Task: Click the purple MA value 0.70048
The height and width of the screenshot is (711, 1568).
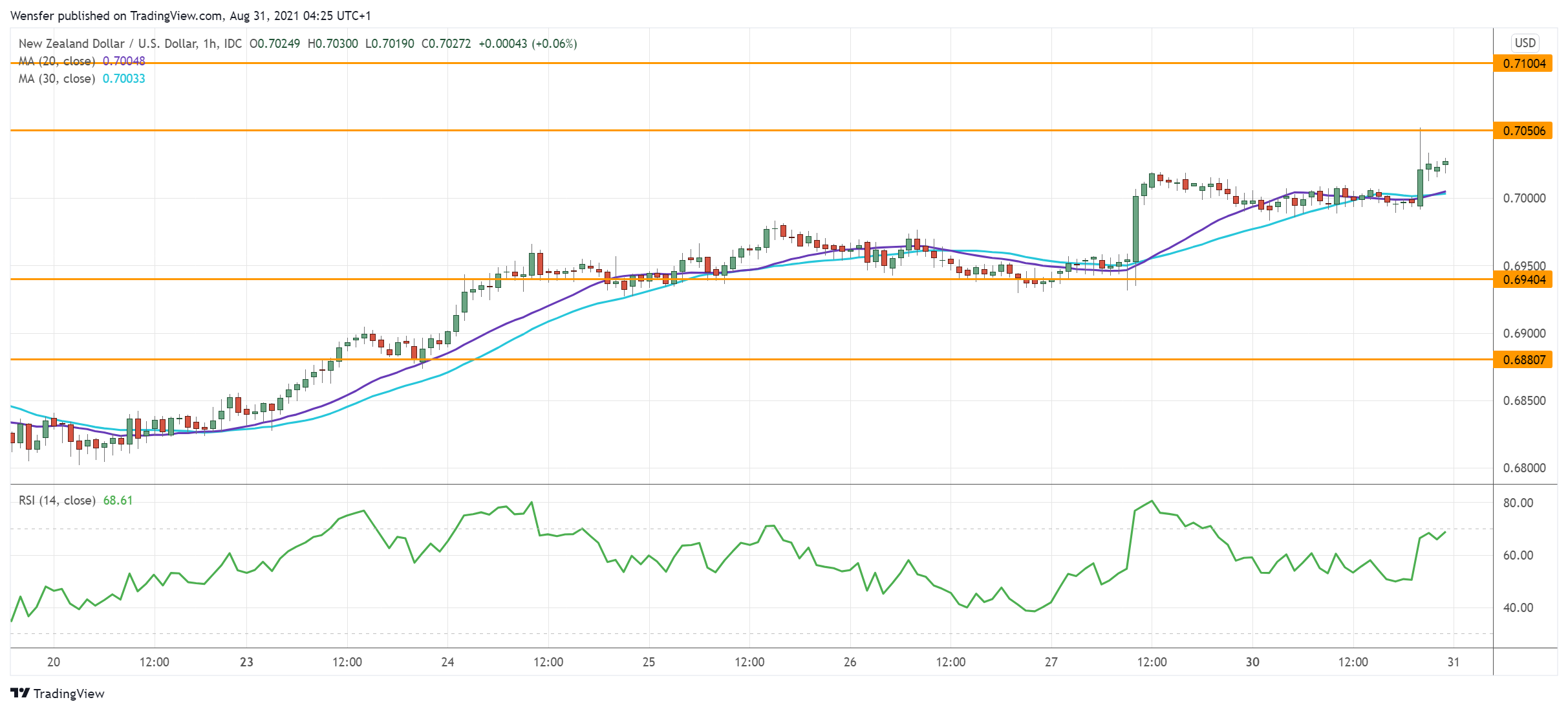Action: (x=124, y=60)
